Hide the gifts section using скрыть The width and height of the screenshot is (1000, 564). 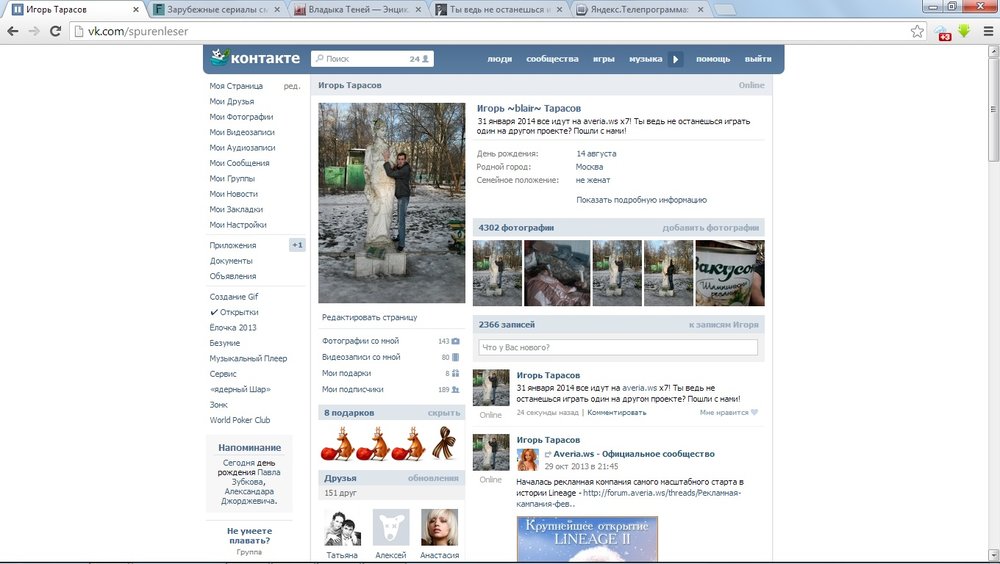[443, 412]
